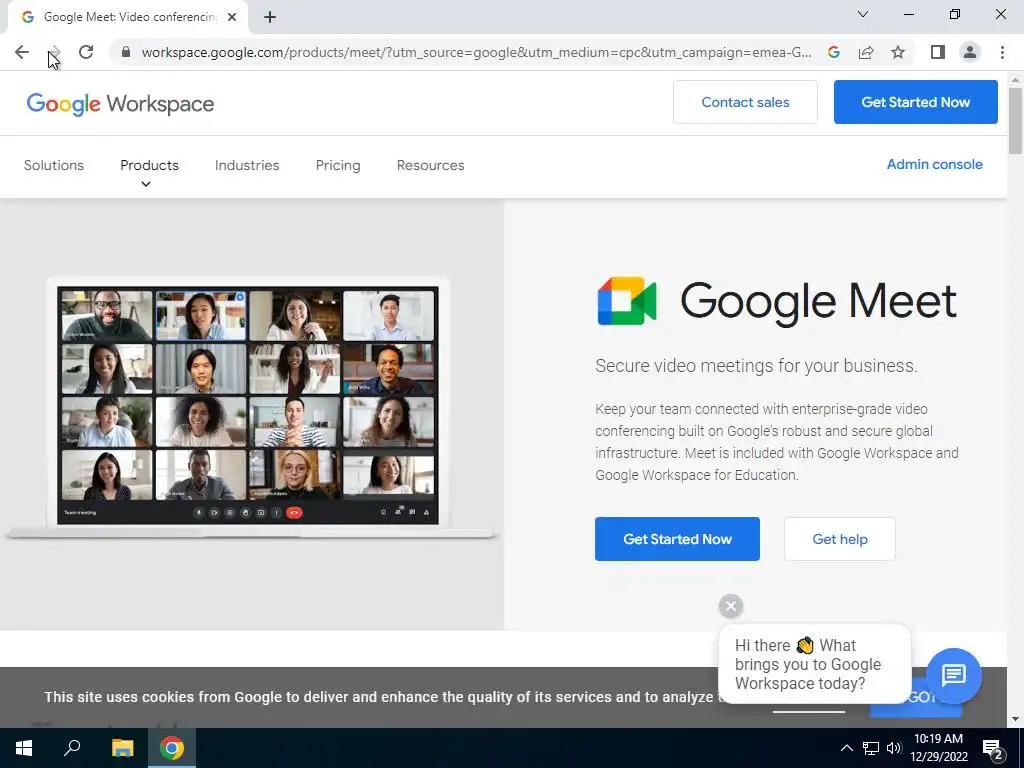1024x768 pixels.
Task: Click header Get Started Now button
Action: pyautogui.click(x=916, y=102)
